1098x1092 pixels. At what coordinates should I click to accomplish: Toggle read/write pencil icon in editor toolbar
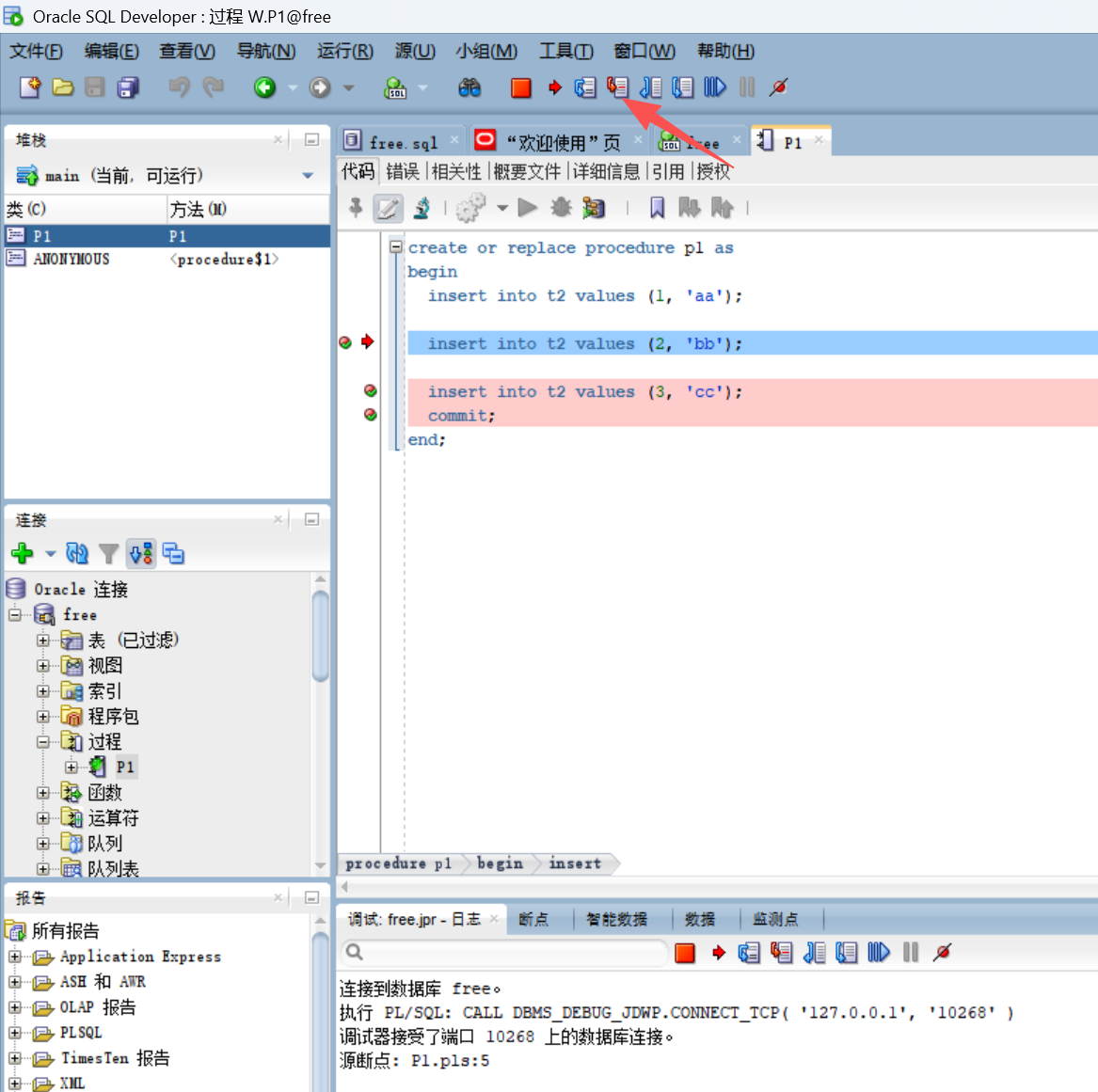(388, 208)
